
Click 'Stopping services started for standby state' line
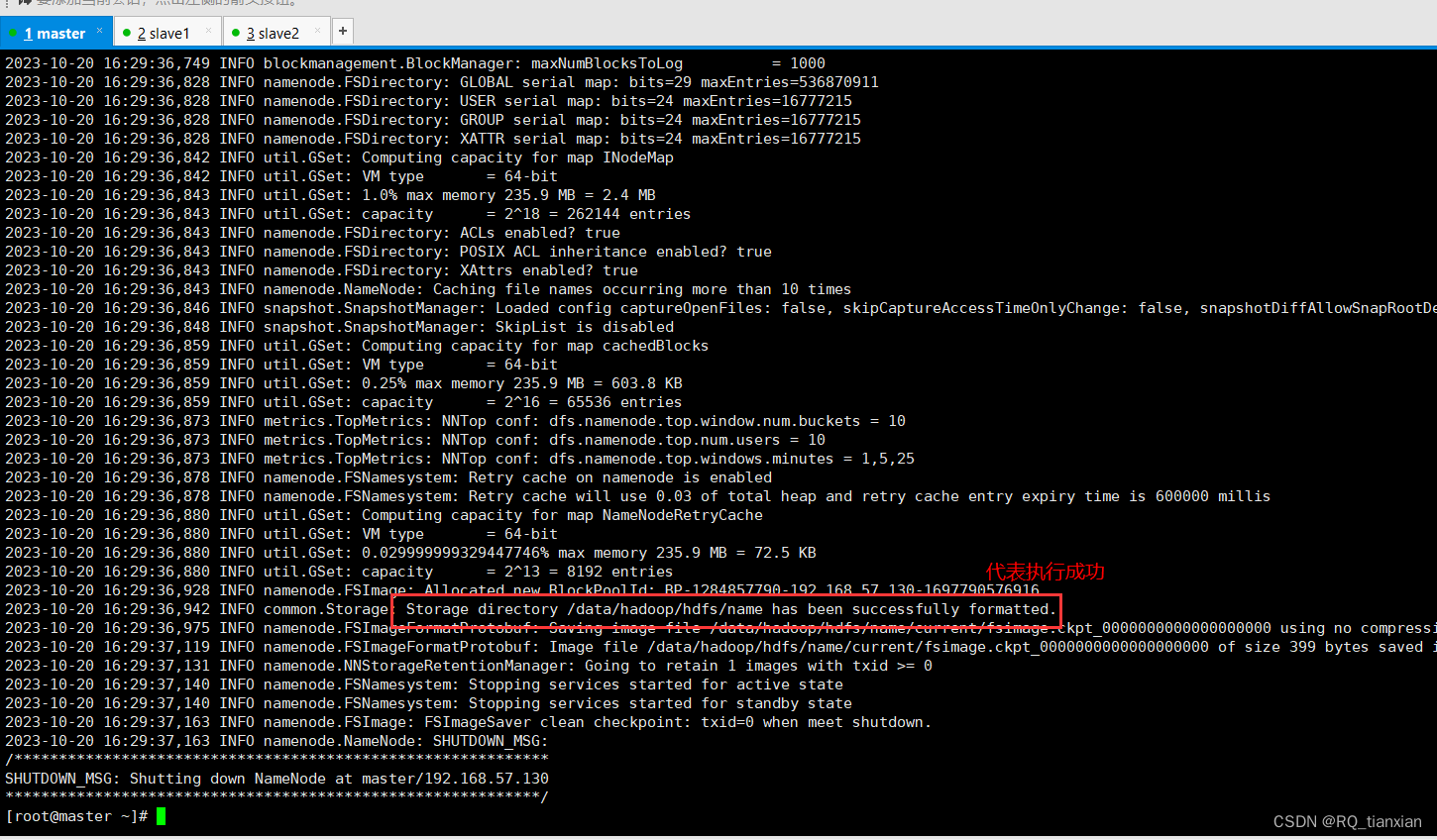428,703
